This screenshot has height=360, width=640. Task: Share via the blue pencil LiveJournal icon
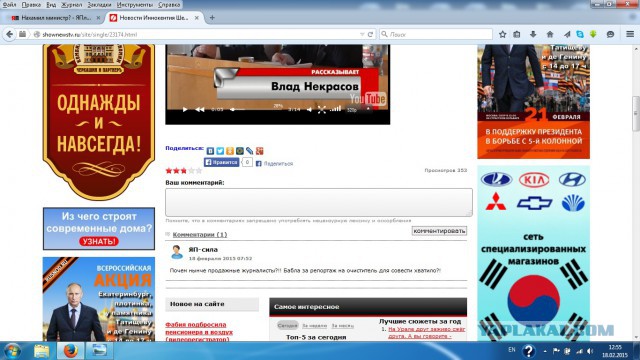(x=249, y=151)
